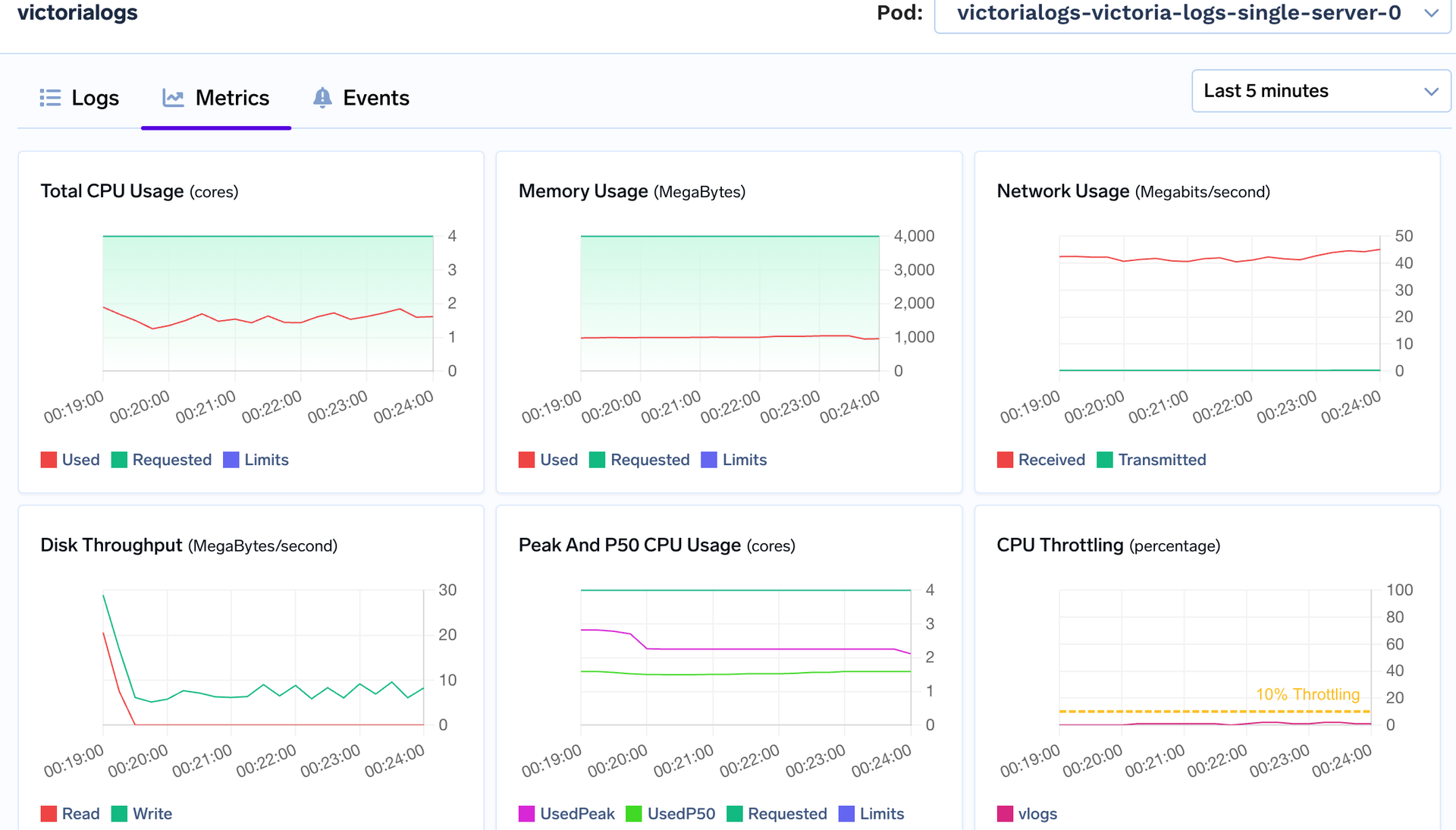Click the green Requested legend square under Memory Usage
This screenshot has width=1456, height=830.
597,459
